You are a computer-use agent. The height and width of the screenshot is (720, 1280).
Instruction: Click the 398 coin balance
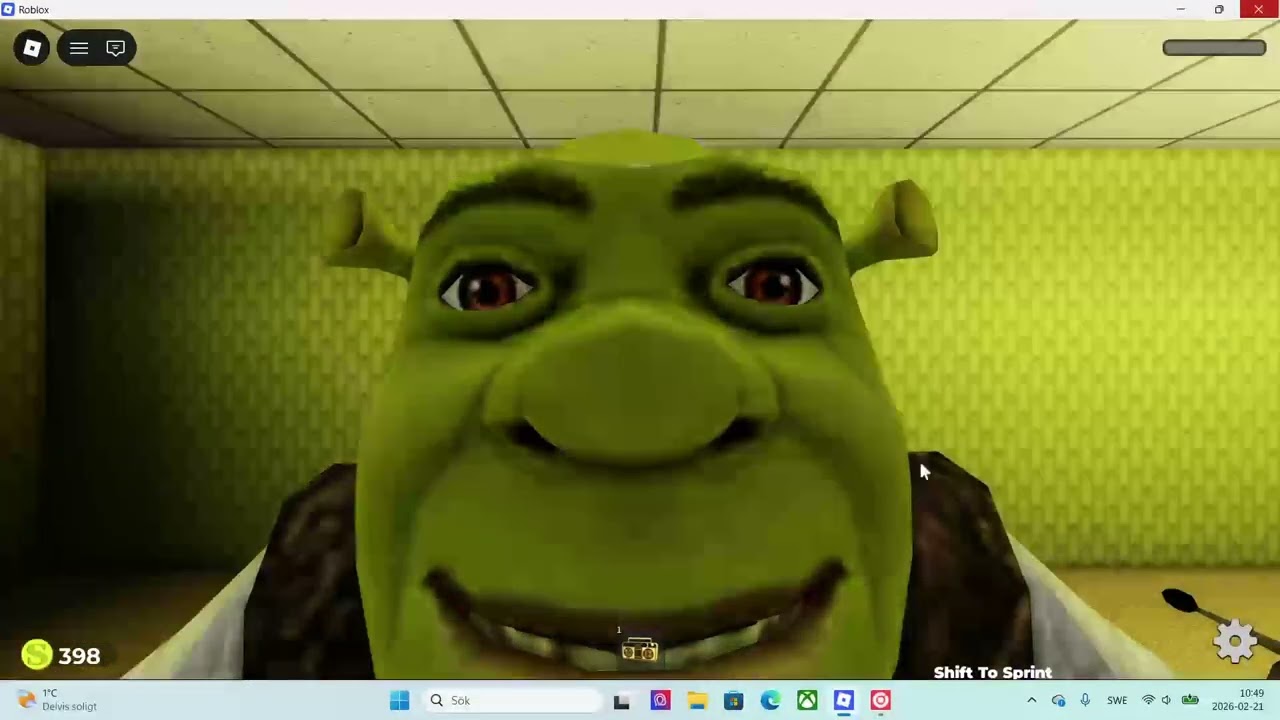79,656
